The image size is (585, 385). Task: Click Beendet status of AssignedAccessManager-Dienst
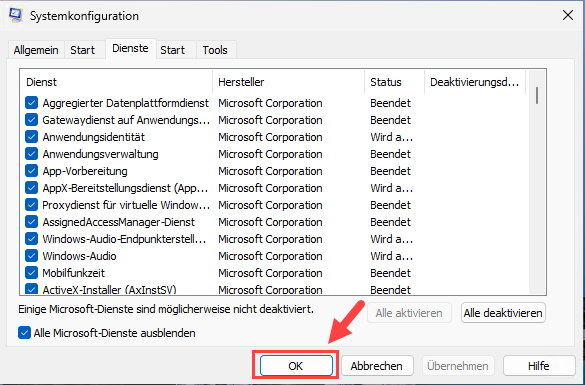[390, 222]
